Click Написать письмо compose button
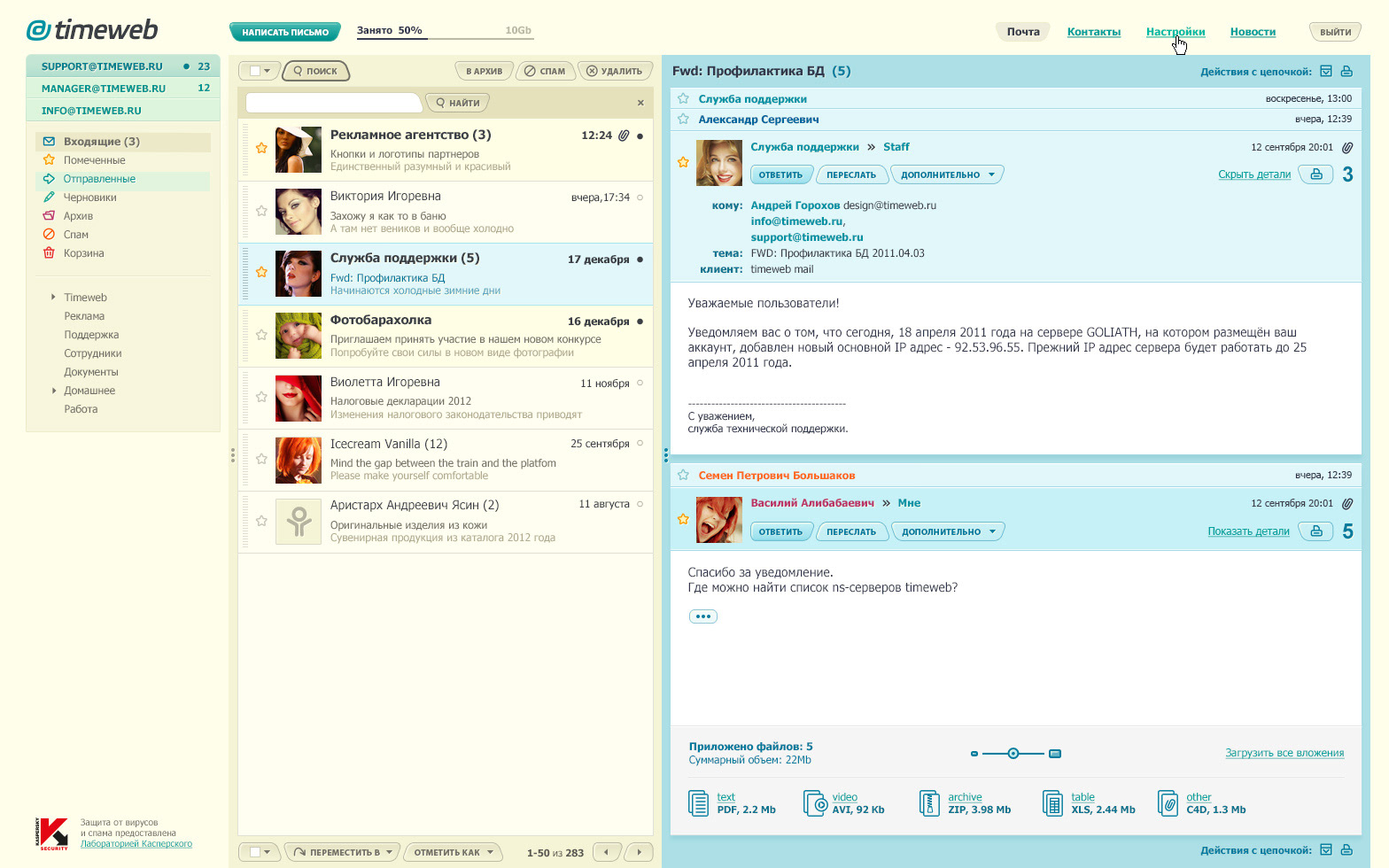This screenshot has height=868, width=1389. tap(285, 32)
